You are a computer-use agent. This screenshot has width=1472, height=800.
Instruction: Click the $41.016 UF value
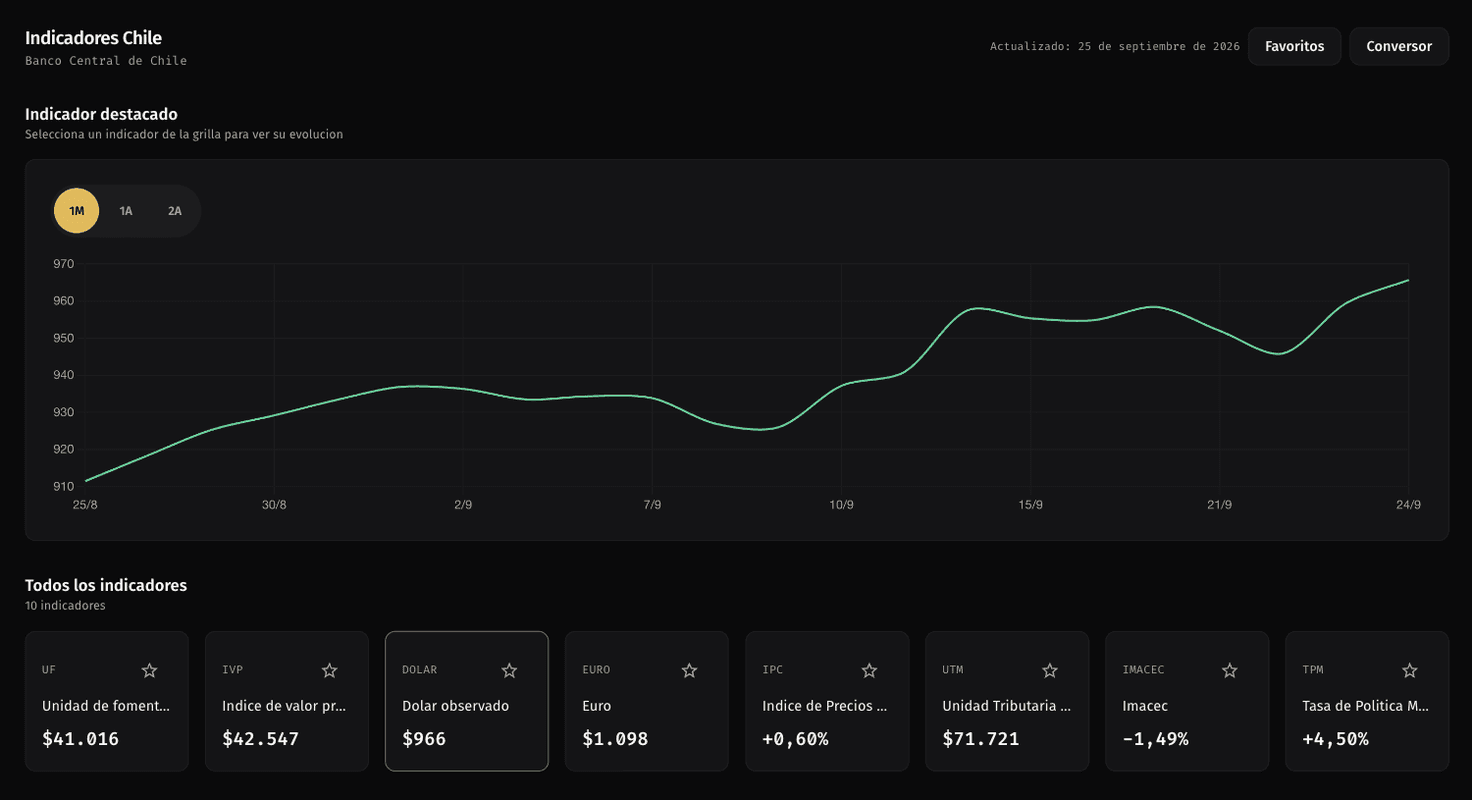coord(81,739)
